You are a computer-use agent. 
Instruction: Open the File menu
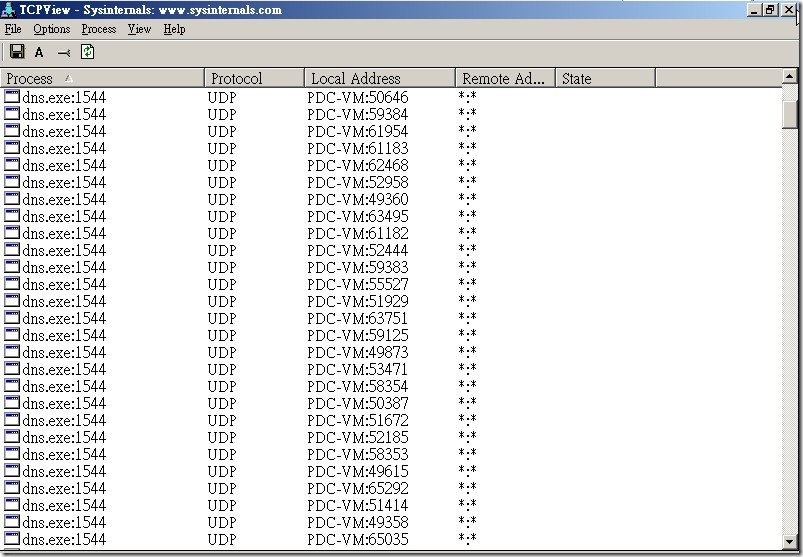13,29
